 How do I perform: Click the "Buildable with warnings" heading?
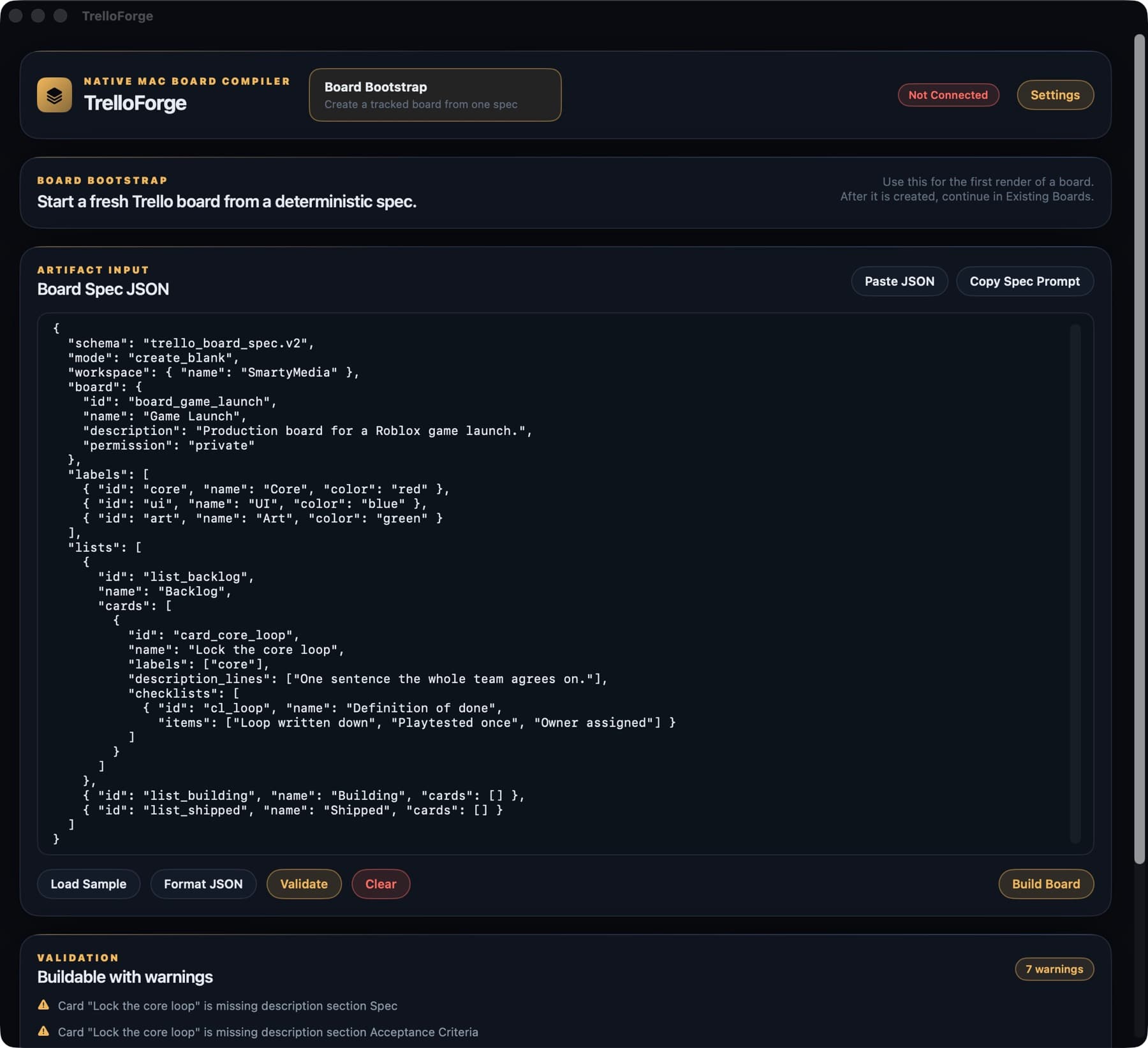125,977
